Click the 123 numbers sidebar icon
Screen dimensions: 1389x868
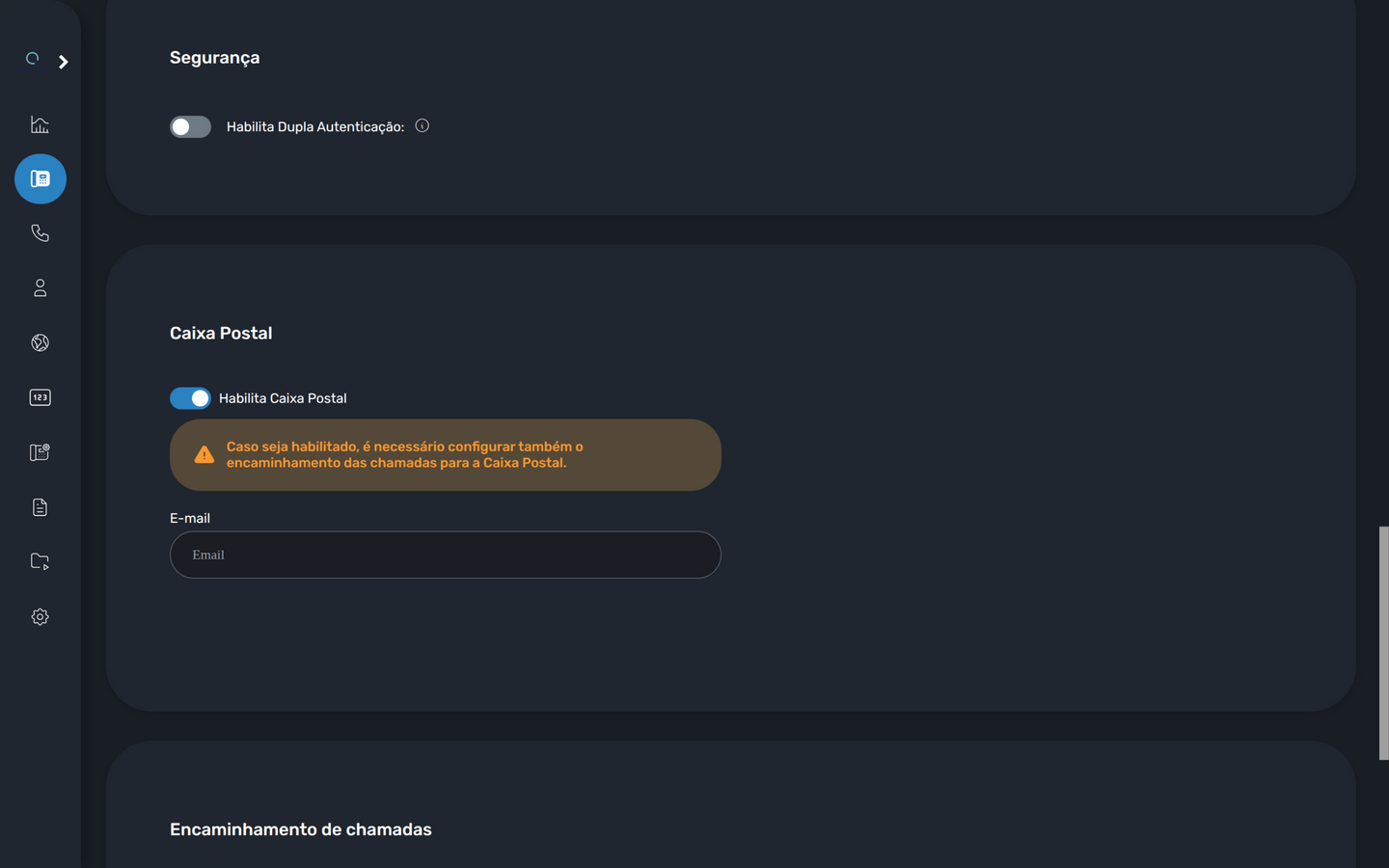pyautogui.click(x=40, y=397)
